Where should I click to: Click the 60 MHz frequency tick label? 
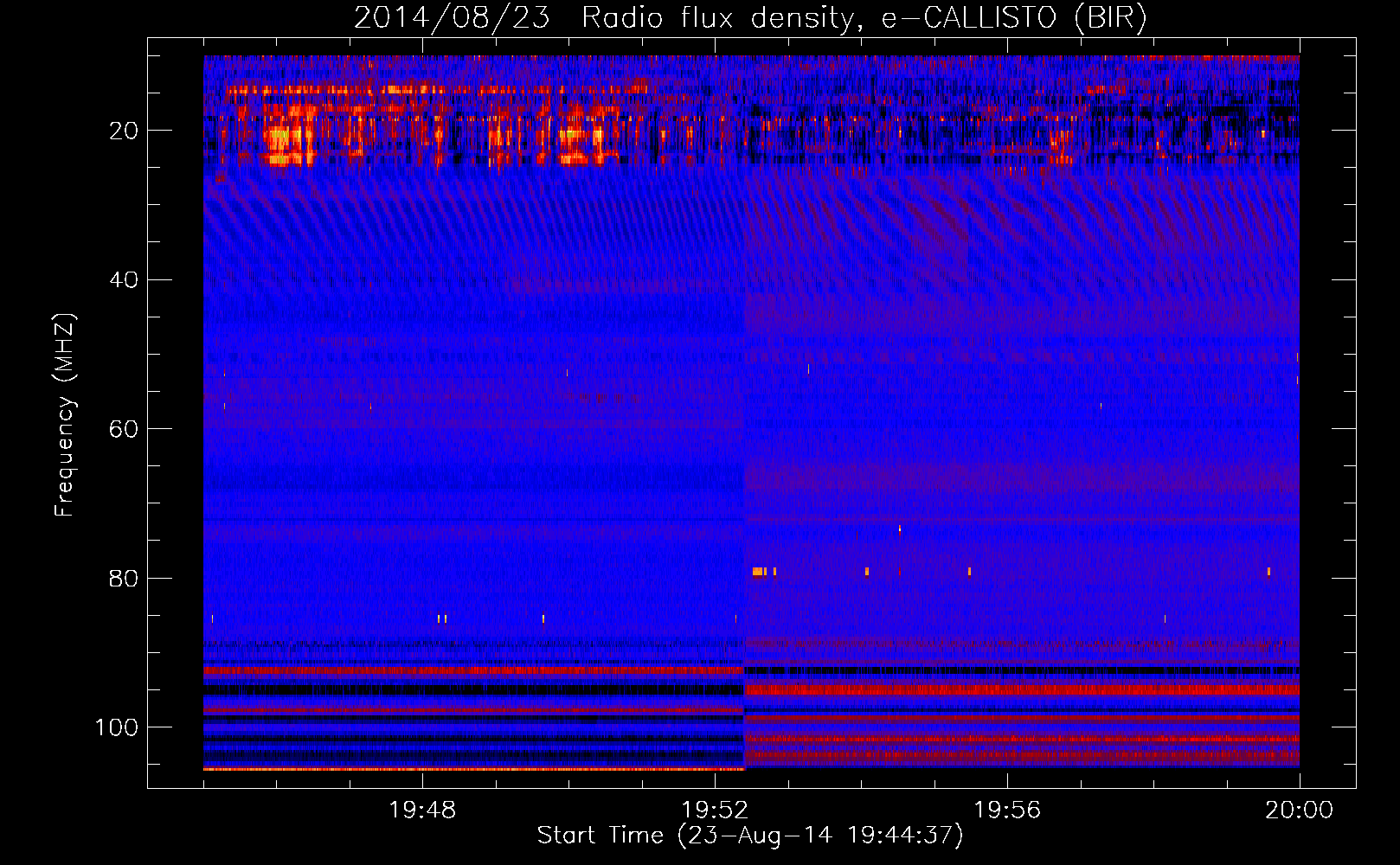(x=124, y=429)
